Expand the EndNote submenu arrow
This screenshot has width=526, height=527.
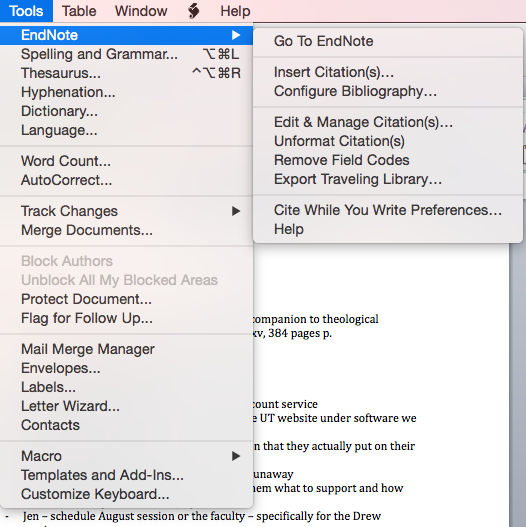[236, 35]
